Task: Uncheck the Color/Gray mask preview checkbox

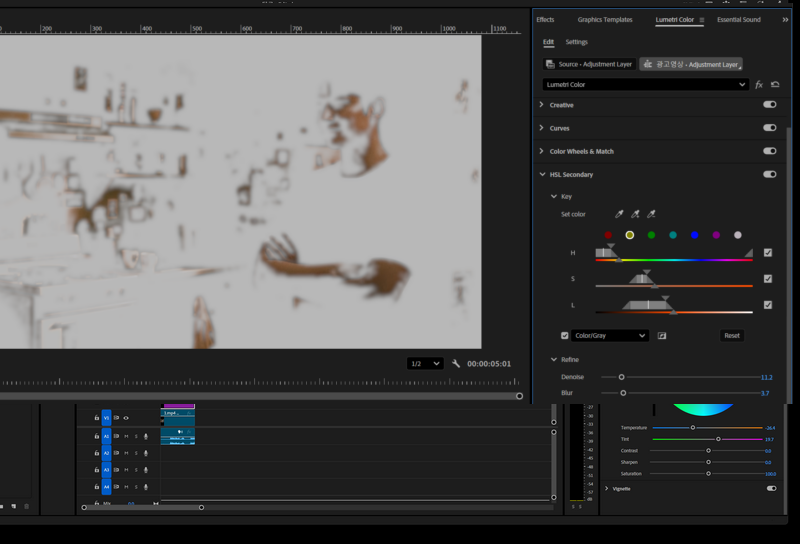Action: (565, 336)
